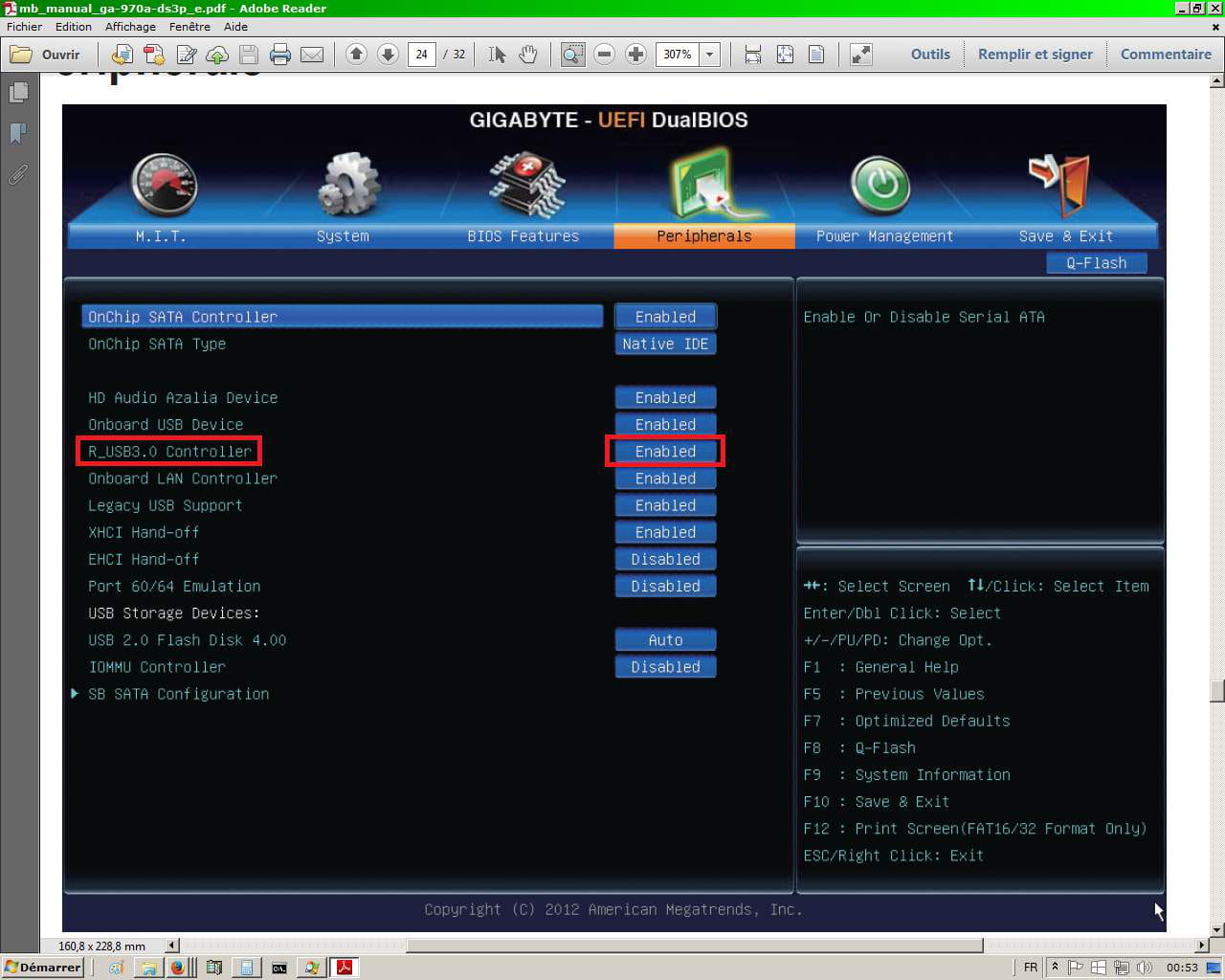The height and width of the screenshot is (980, 1225).
Task: Open the OnChip SATA Type Native IDE option
Action: pos(665,344)
